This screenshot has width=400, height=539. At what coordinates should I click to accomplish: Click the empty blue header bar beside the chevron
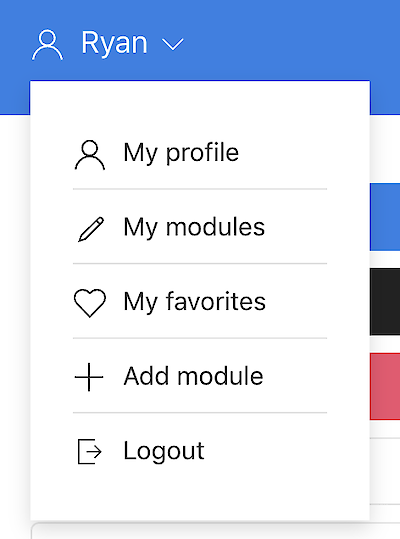coord(292,41)
